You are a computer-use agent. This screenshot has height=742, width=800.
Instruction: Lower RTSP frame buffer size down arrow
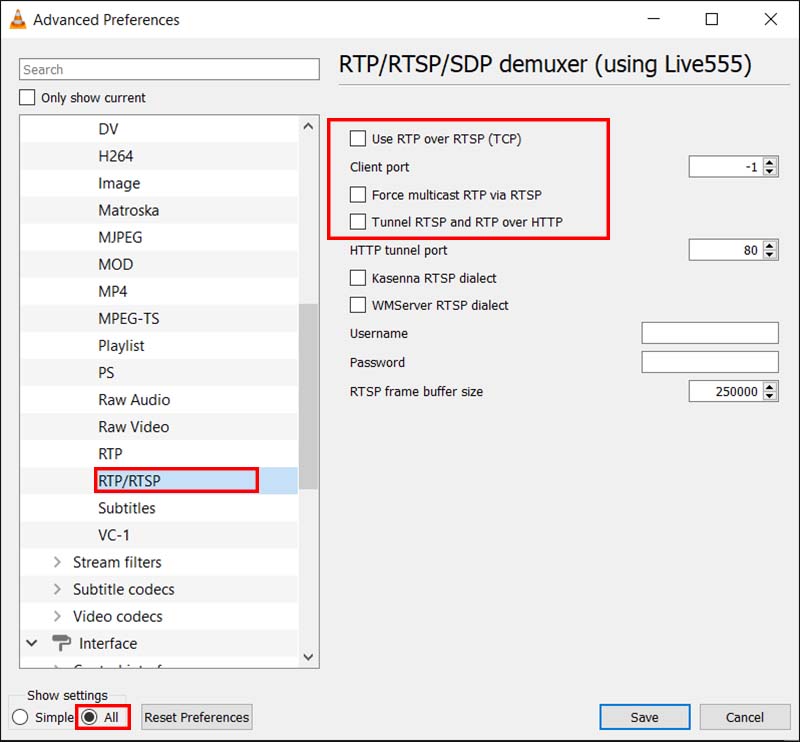tap(770, 396)
